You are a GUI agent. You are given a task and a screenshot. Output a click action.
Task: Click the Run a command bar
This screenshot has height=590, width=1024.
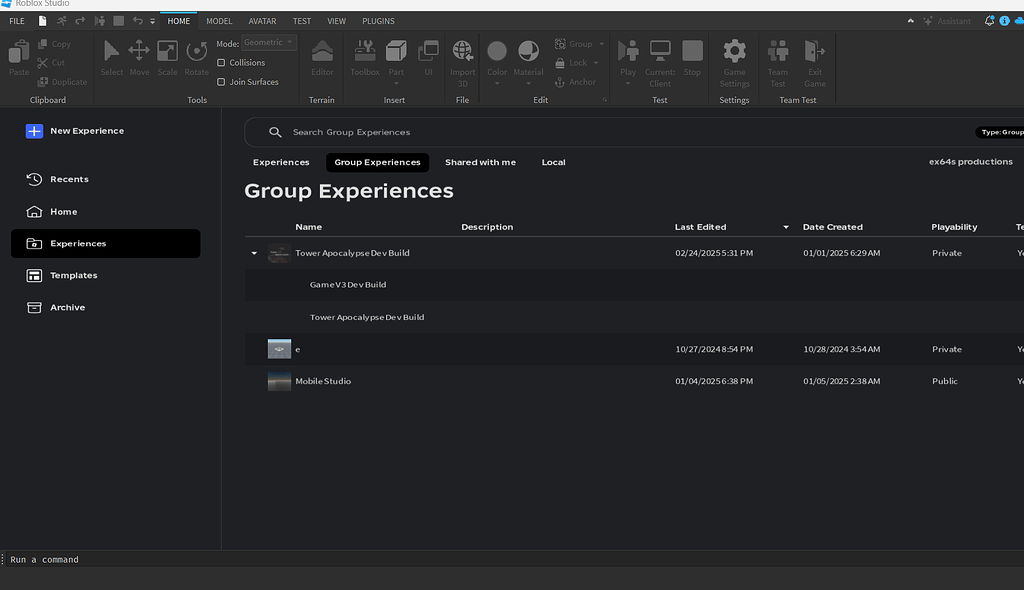tap(512, 559)
